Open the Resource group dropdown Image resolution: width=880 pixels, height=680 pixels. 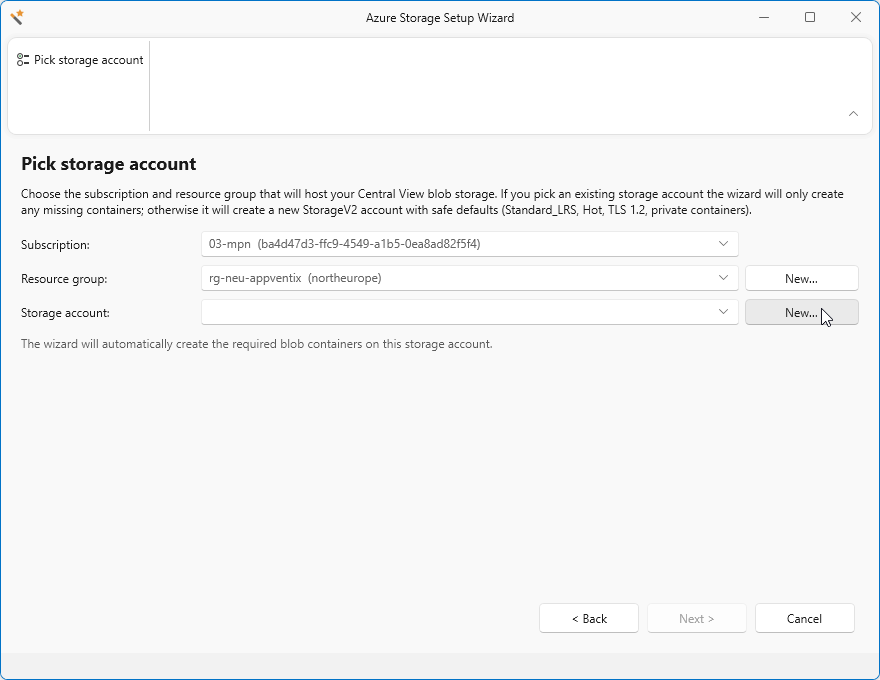click(x=470, y=278)
